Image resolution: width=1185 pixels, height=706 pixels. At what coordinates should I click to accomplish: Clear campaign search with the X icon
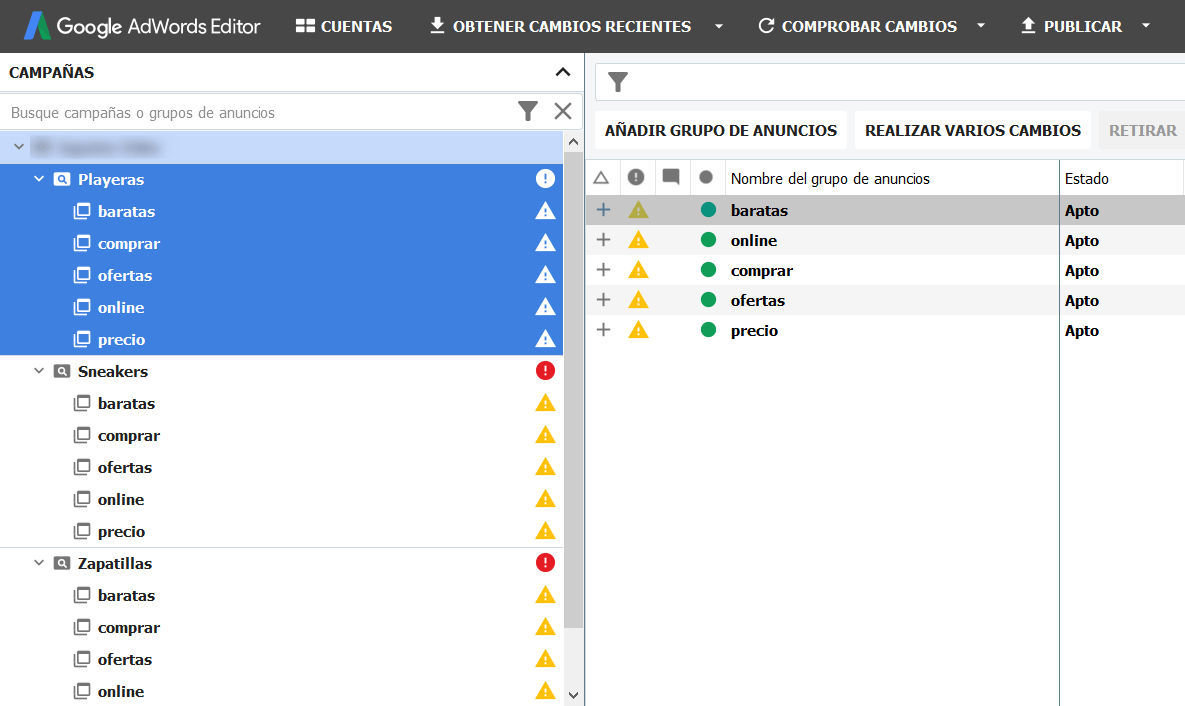562,112
